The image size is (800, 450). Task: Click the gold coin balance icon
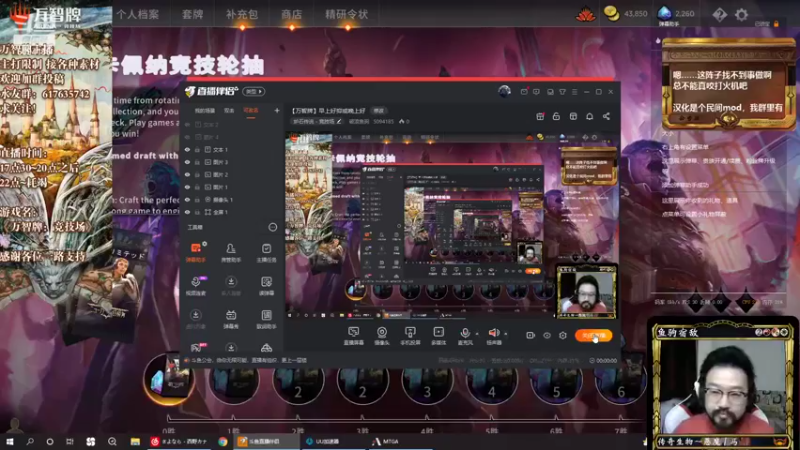click(x=611, y=14)
